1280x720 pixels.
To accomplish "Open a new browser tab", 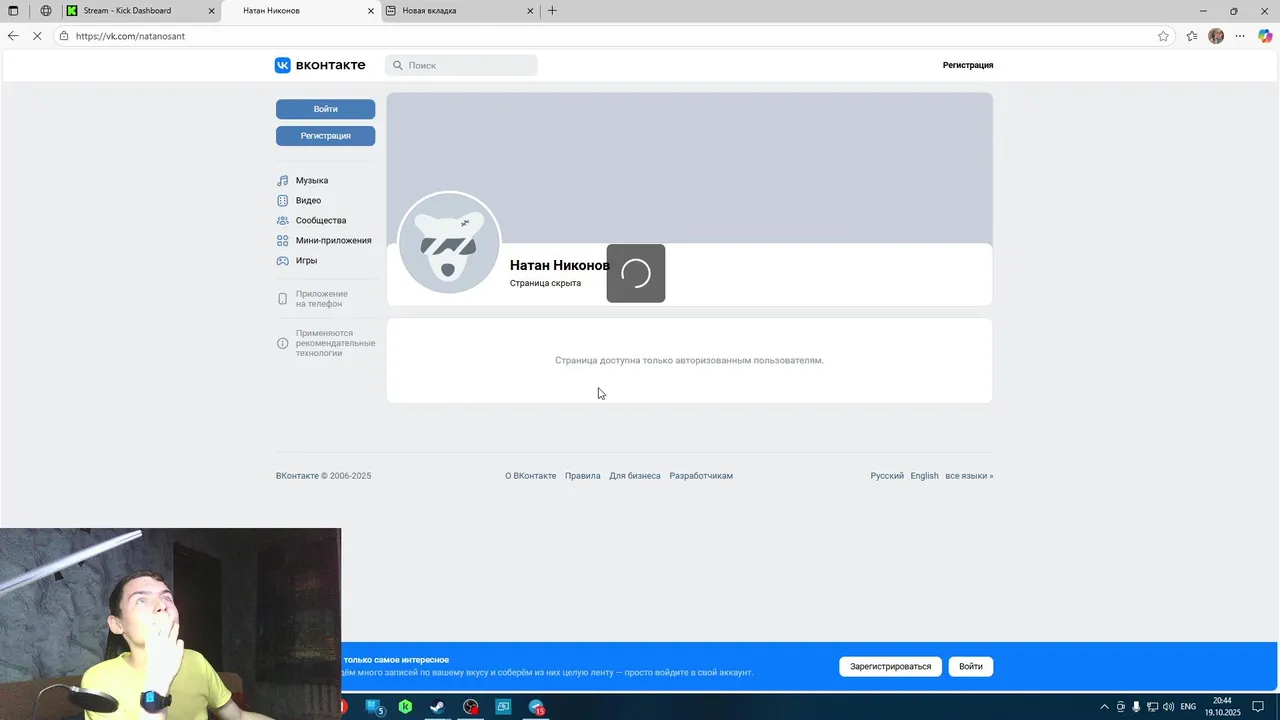I will coord(552,11).
